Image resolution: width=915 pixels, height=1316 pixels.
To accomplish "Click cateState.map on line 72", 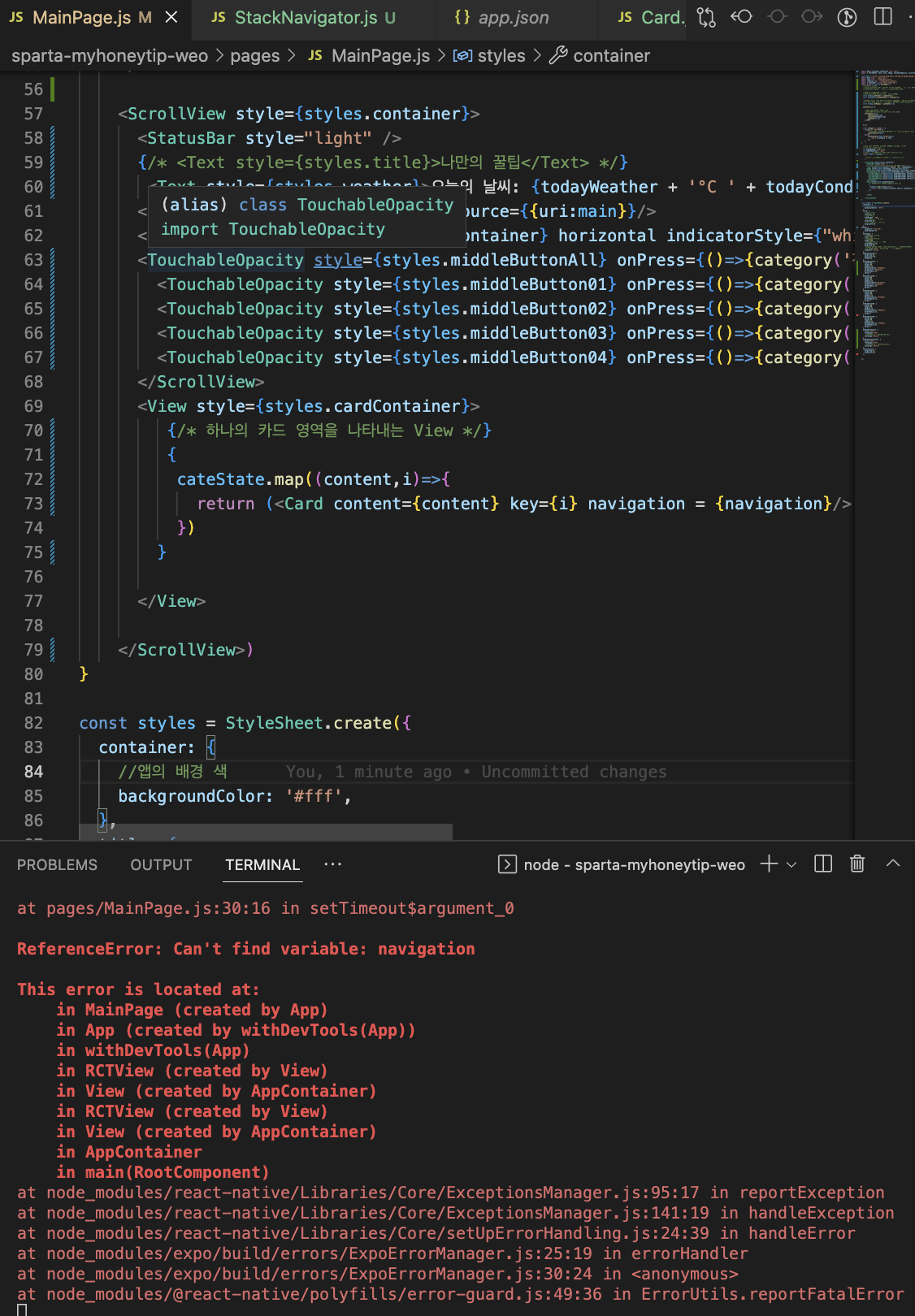I will (x=241, y=479).
